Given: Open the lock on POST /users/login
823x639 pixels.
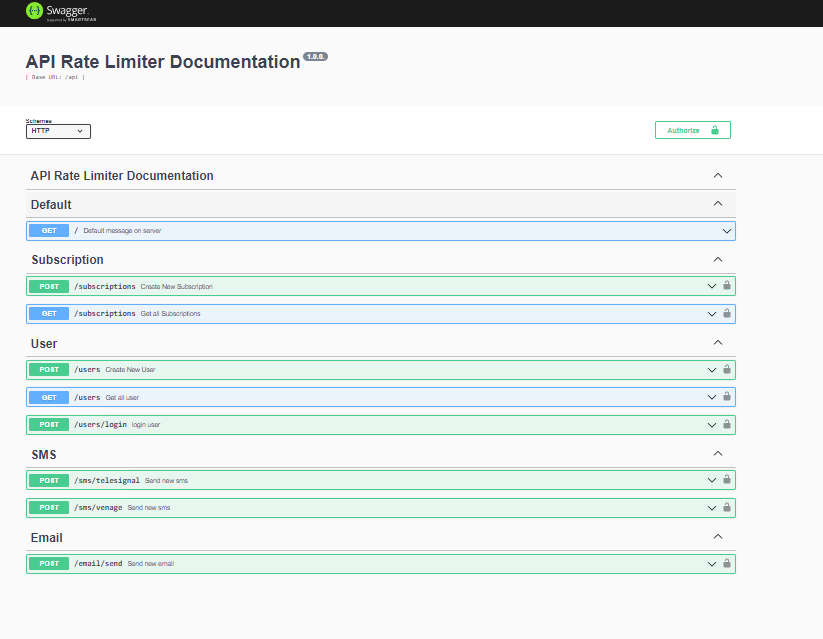Looking at the screenshot, I should tap(727, 424).
